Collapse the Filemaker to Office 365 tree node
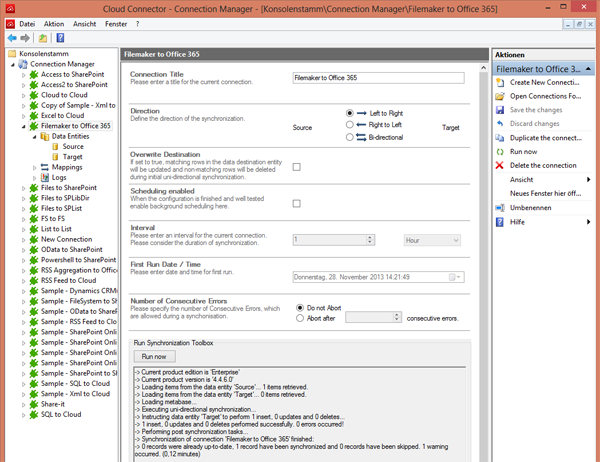 pos(23,126)
